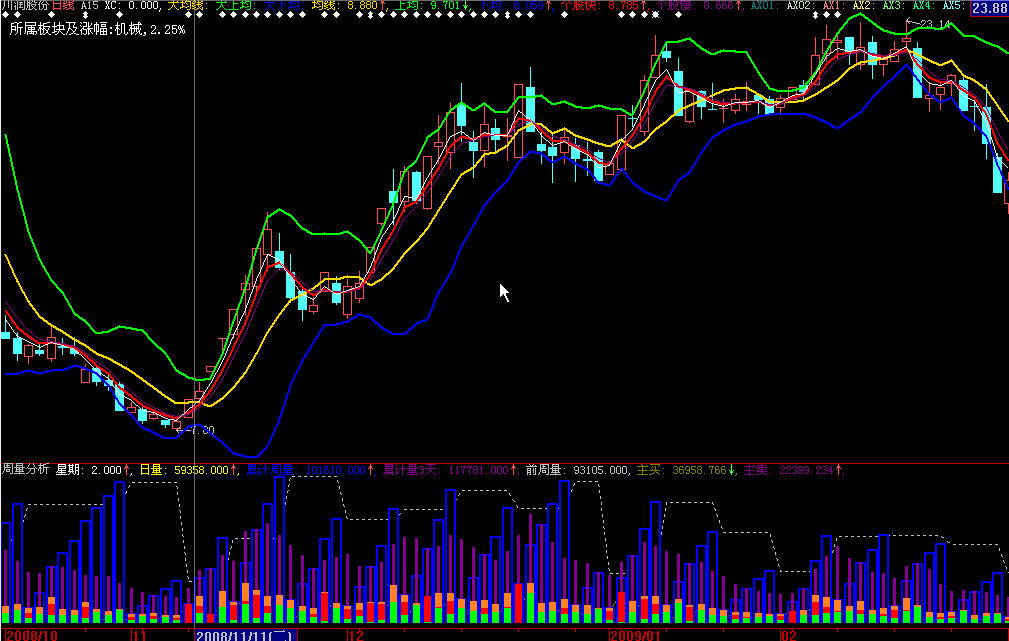This screenshot has height=641, width=1009.
Task: Click the 大均线 indicator label
Action: [187, 5]
